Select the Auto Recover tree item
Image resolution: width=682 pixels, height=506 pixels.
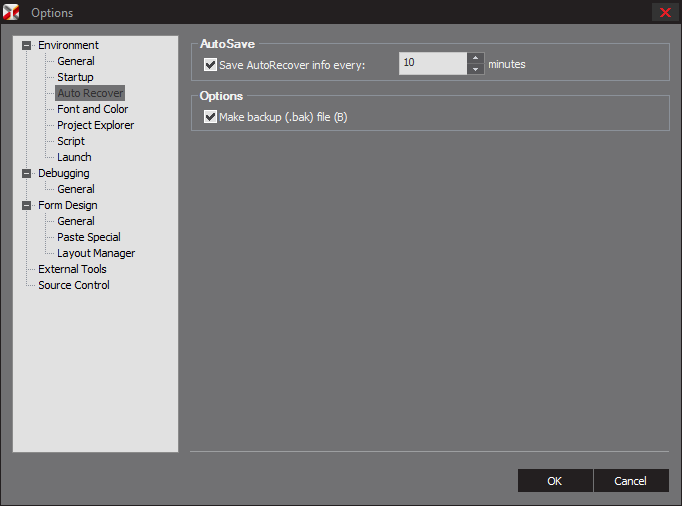click(x=90, y=93)
